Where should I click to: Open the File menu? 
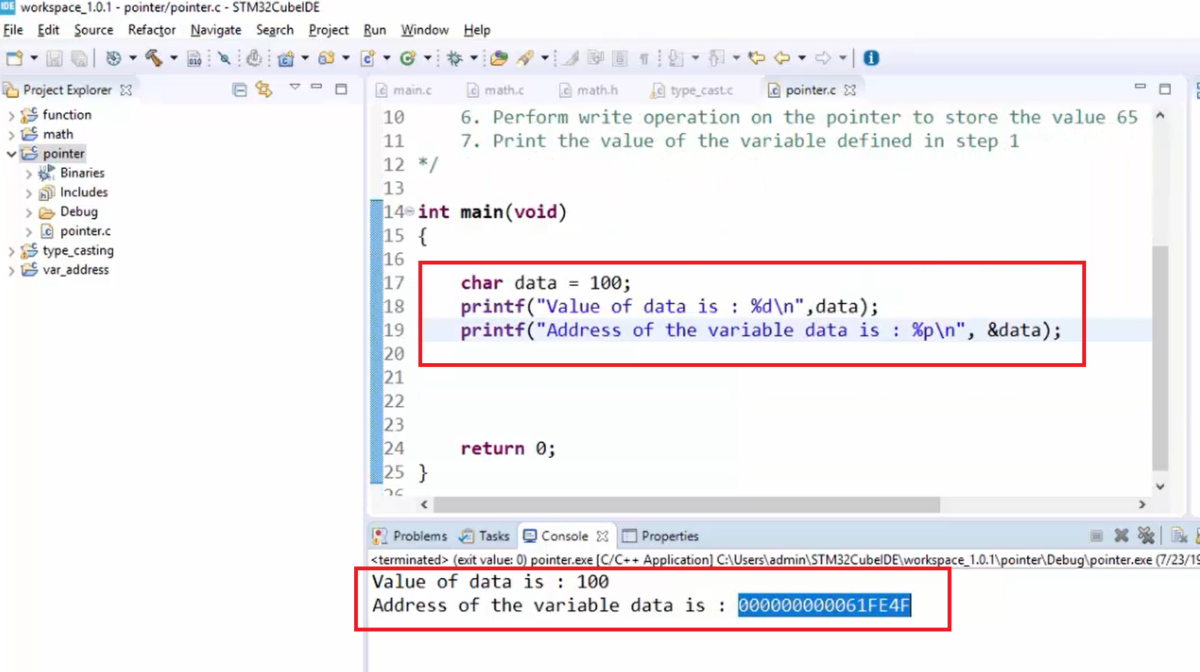(13, 30)
